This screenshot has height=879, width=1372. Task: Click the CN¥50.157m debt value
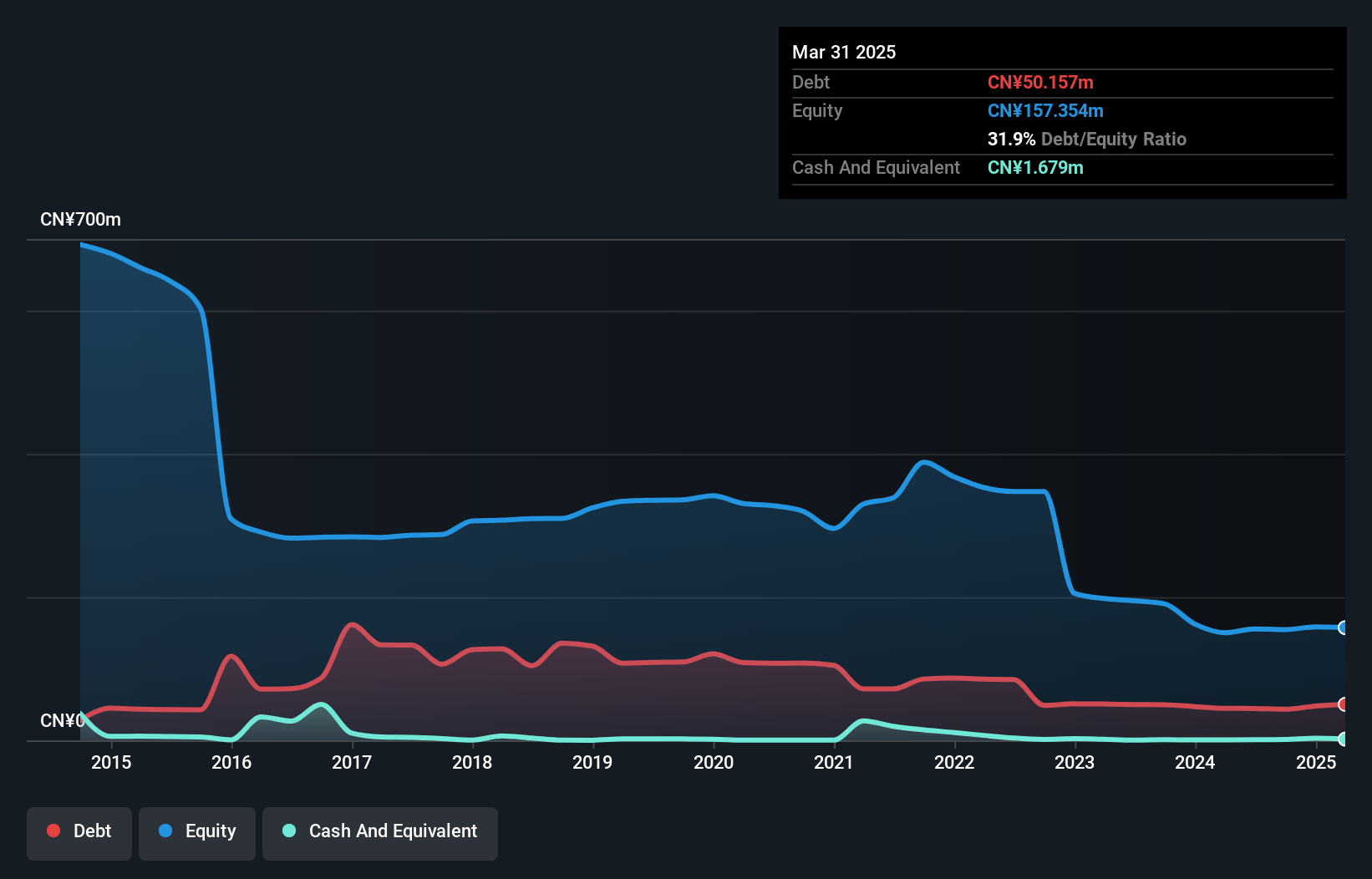coord(1040,82)
